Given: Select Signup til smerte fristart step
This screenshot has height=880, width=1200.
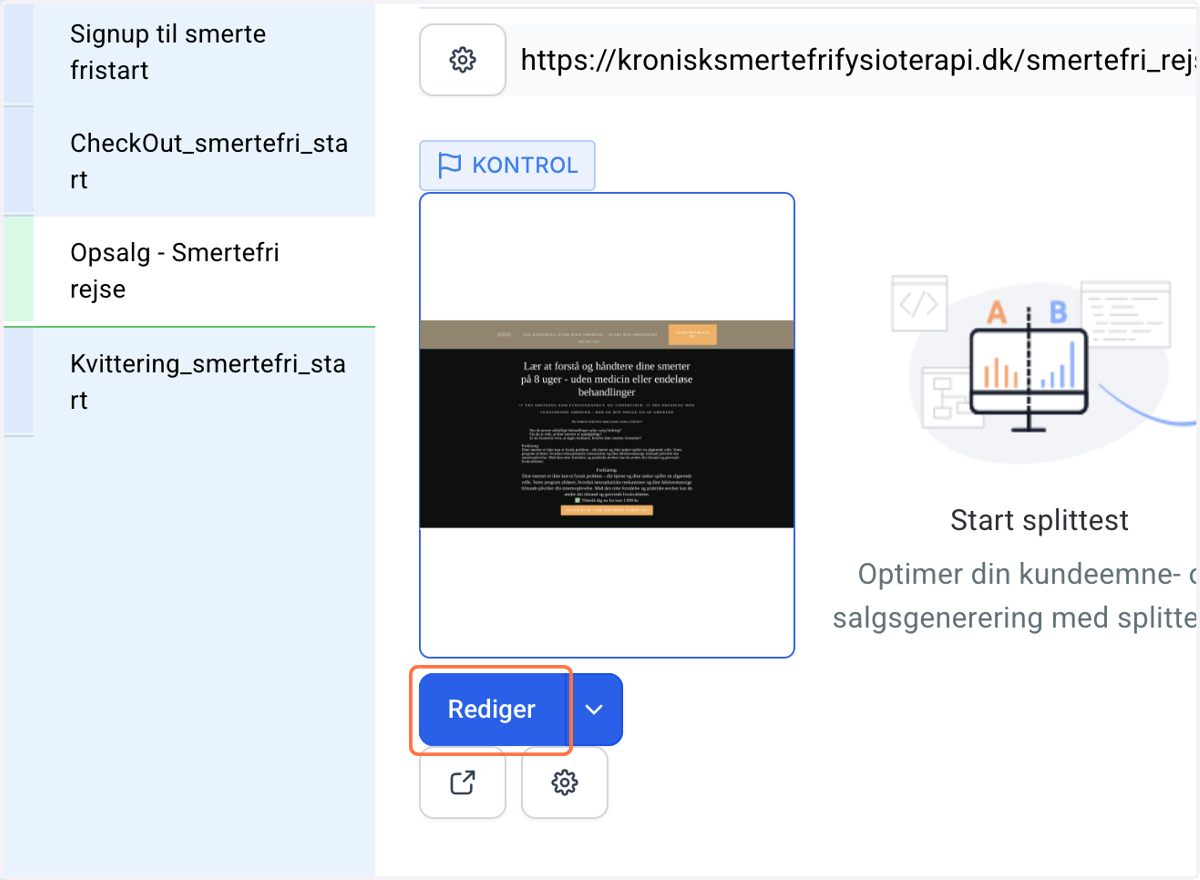Looking at the screenshot, I should click(190, 52).
